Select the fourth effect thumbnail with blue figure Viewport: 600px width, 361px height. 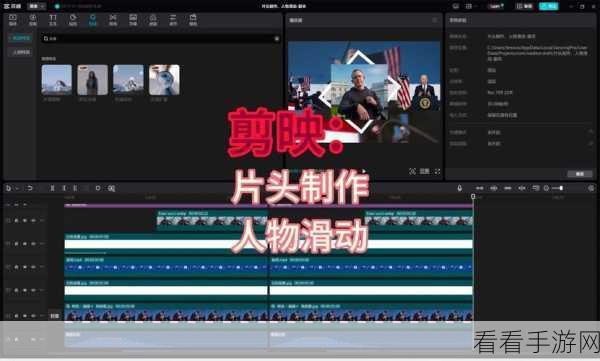pos(164,80)
